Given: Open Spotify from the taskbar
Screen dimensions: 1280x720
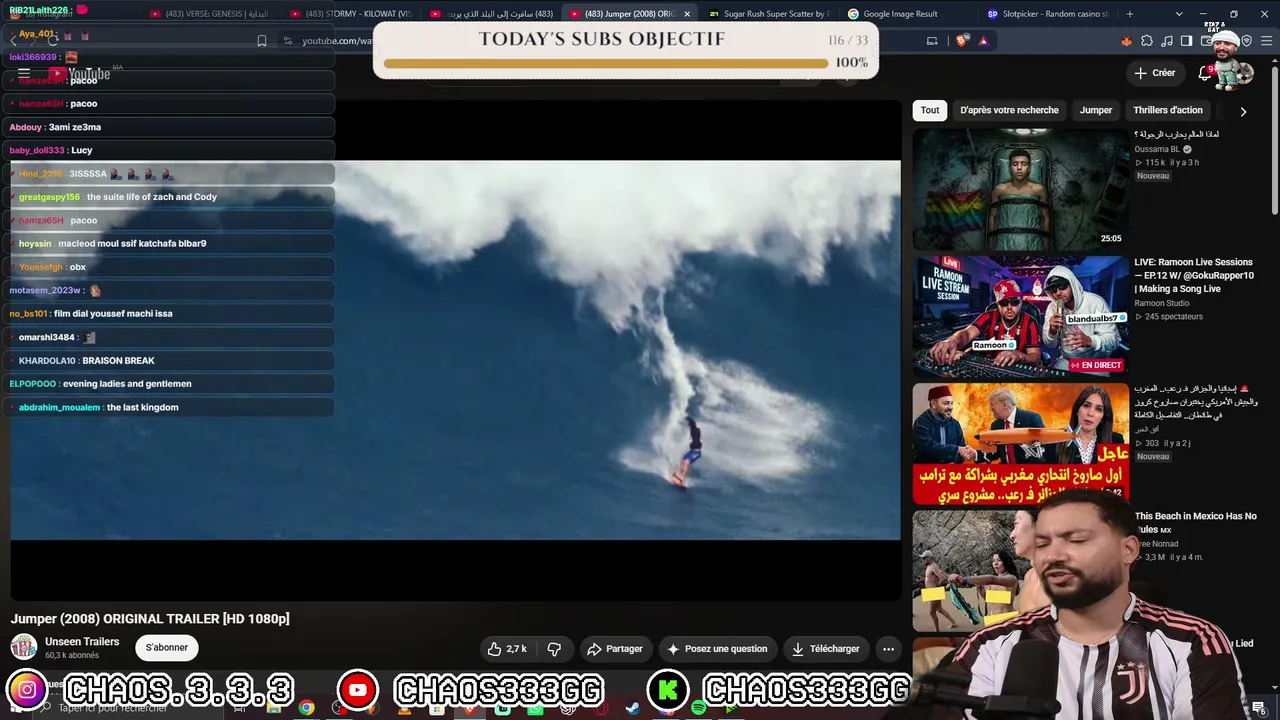Looking at the screenshot, I should point(699,708).
